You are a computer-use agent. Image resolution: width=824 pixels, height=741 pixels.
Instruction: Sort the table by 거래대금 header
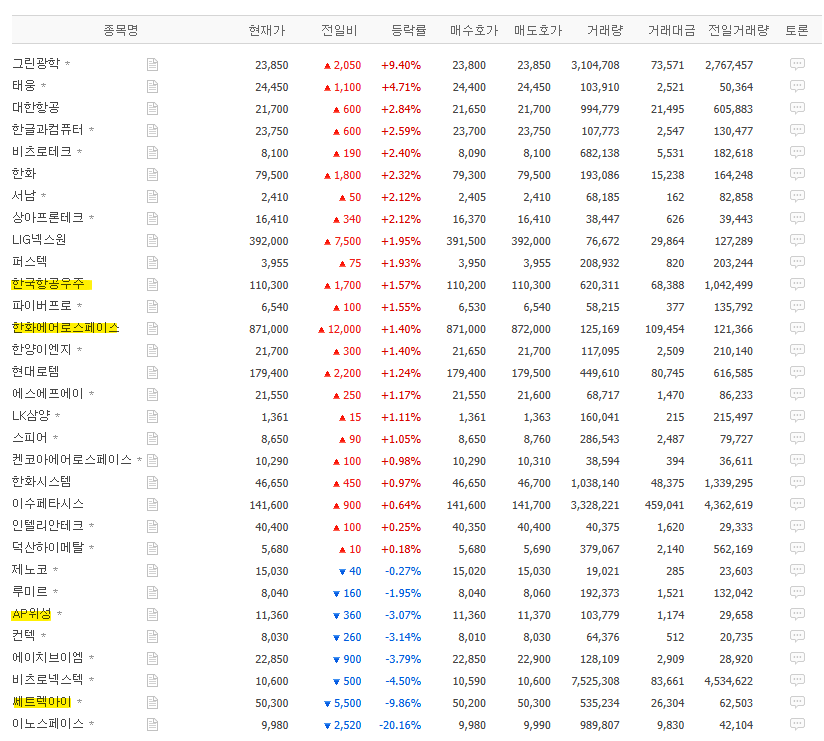point(671,30)
